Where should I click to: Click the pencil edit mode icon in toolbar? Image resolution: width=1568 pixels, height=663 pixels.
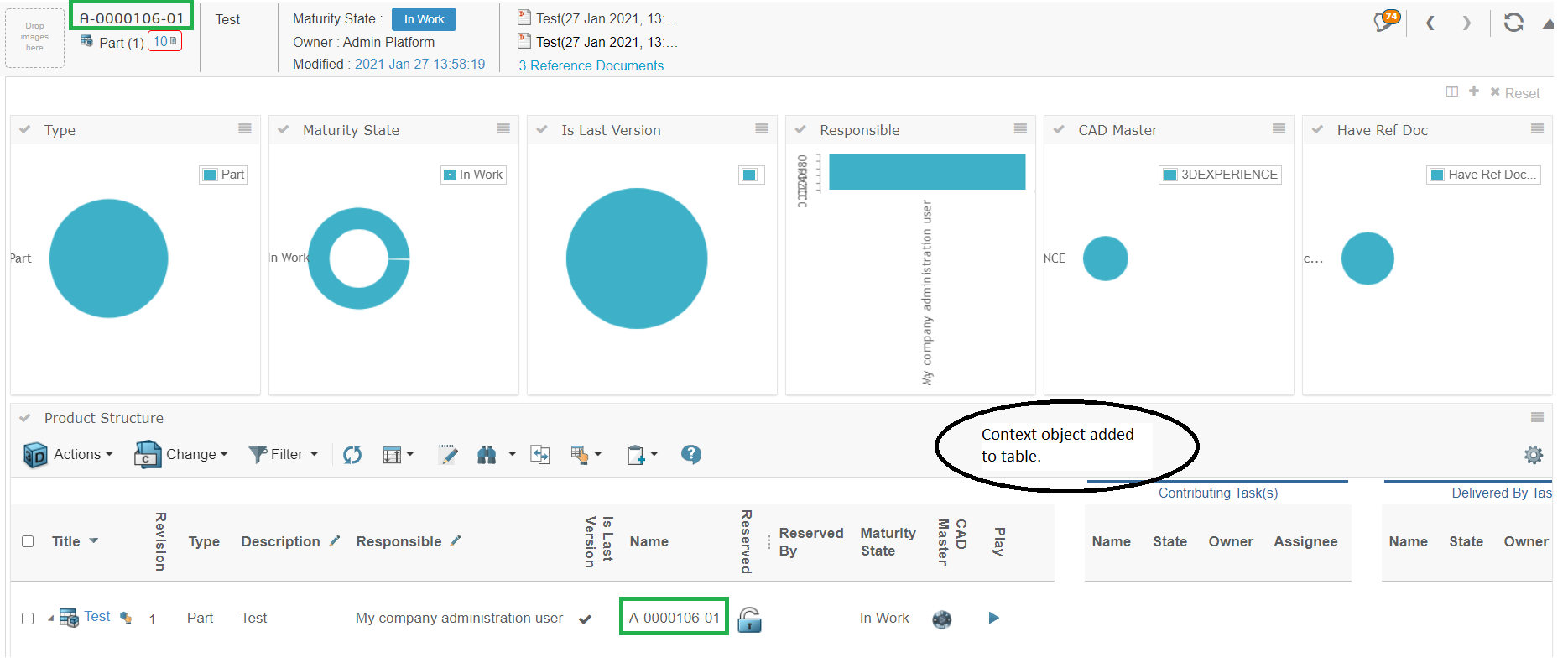[448, 455]
